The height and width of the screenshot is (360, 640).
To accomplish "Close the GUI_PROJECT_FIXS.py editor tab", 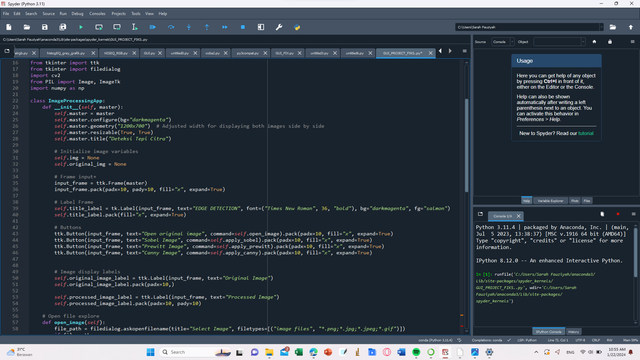I will (431, 53).
